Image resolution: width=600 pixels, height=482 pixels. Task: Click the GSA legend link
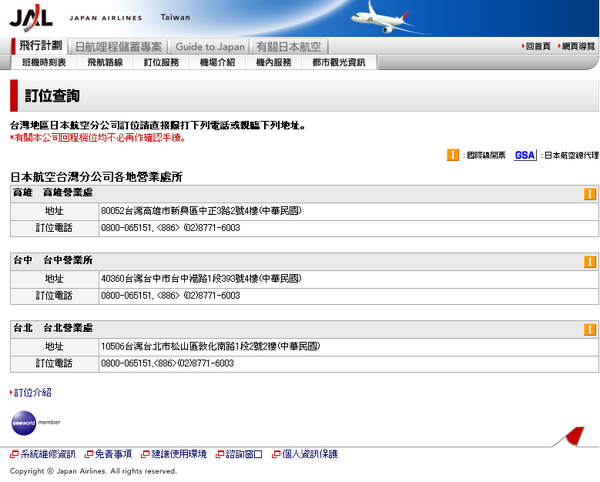[525, 155]
